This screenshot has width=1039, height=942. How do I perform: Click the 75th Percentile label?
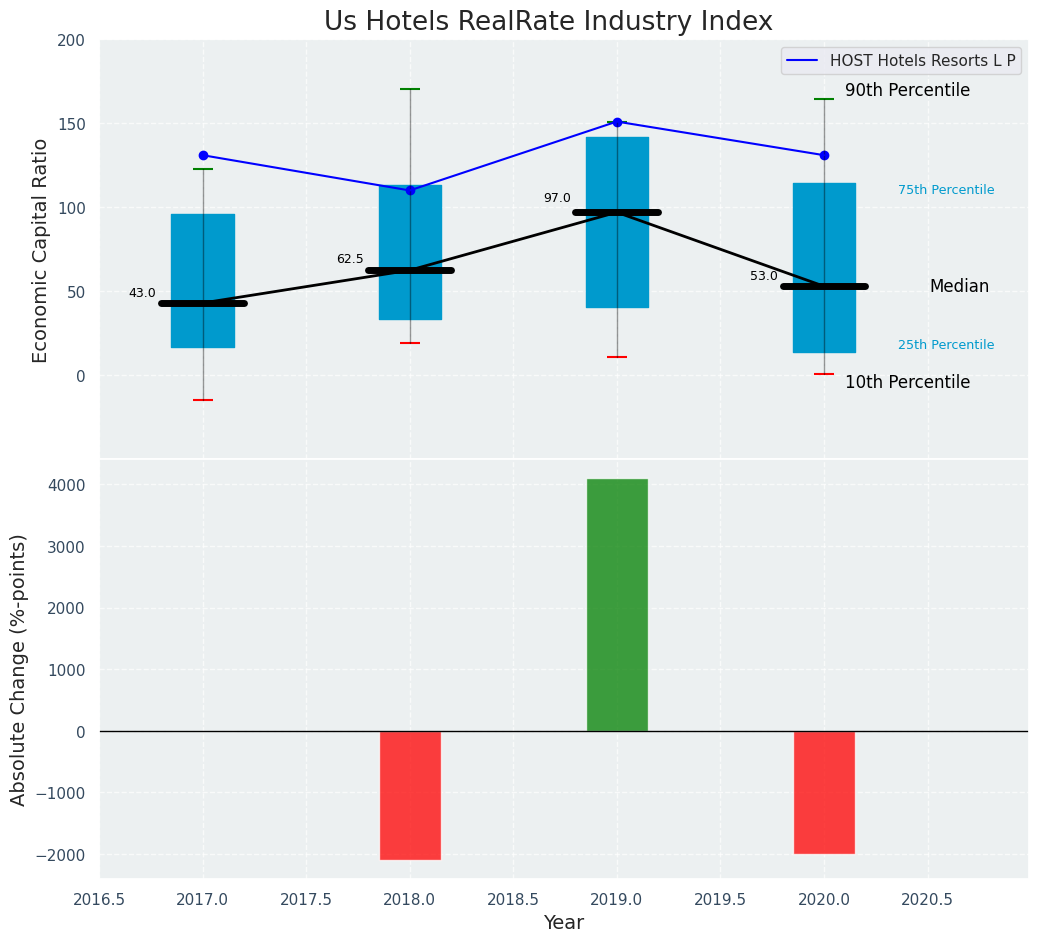coord(946,190)
